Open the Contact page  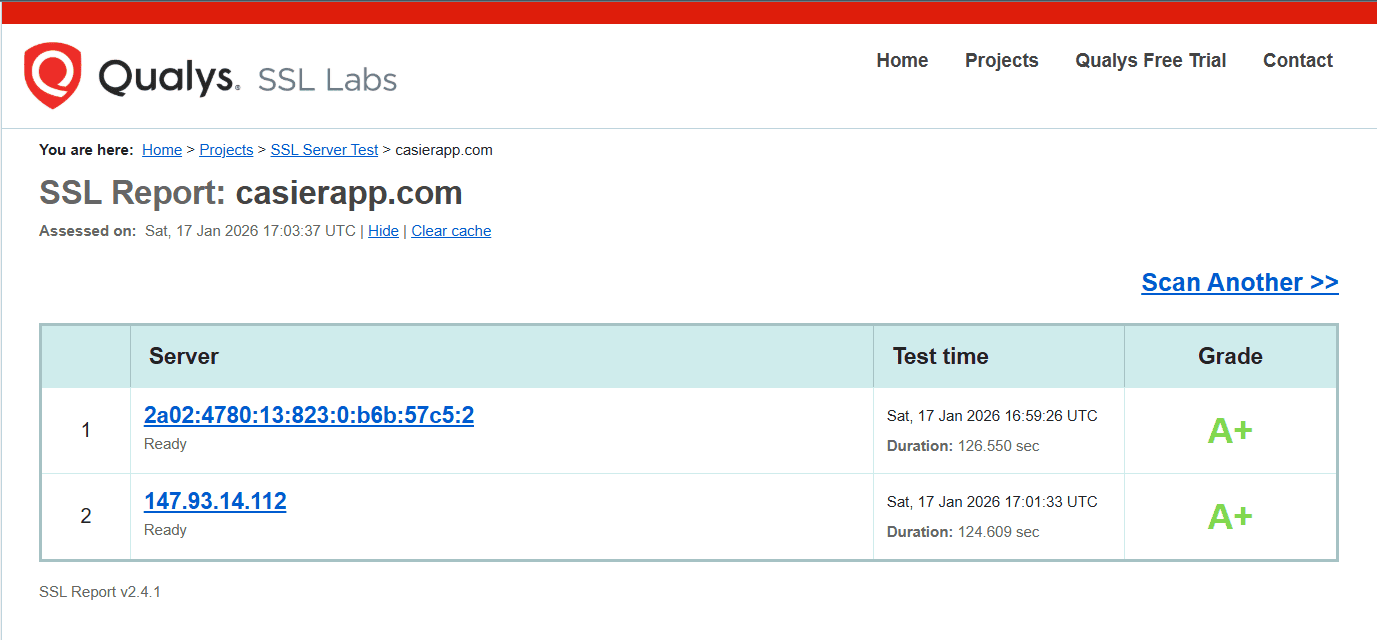(x=1297, y=60)
